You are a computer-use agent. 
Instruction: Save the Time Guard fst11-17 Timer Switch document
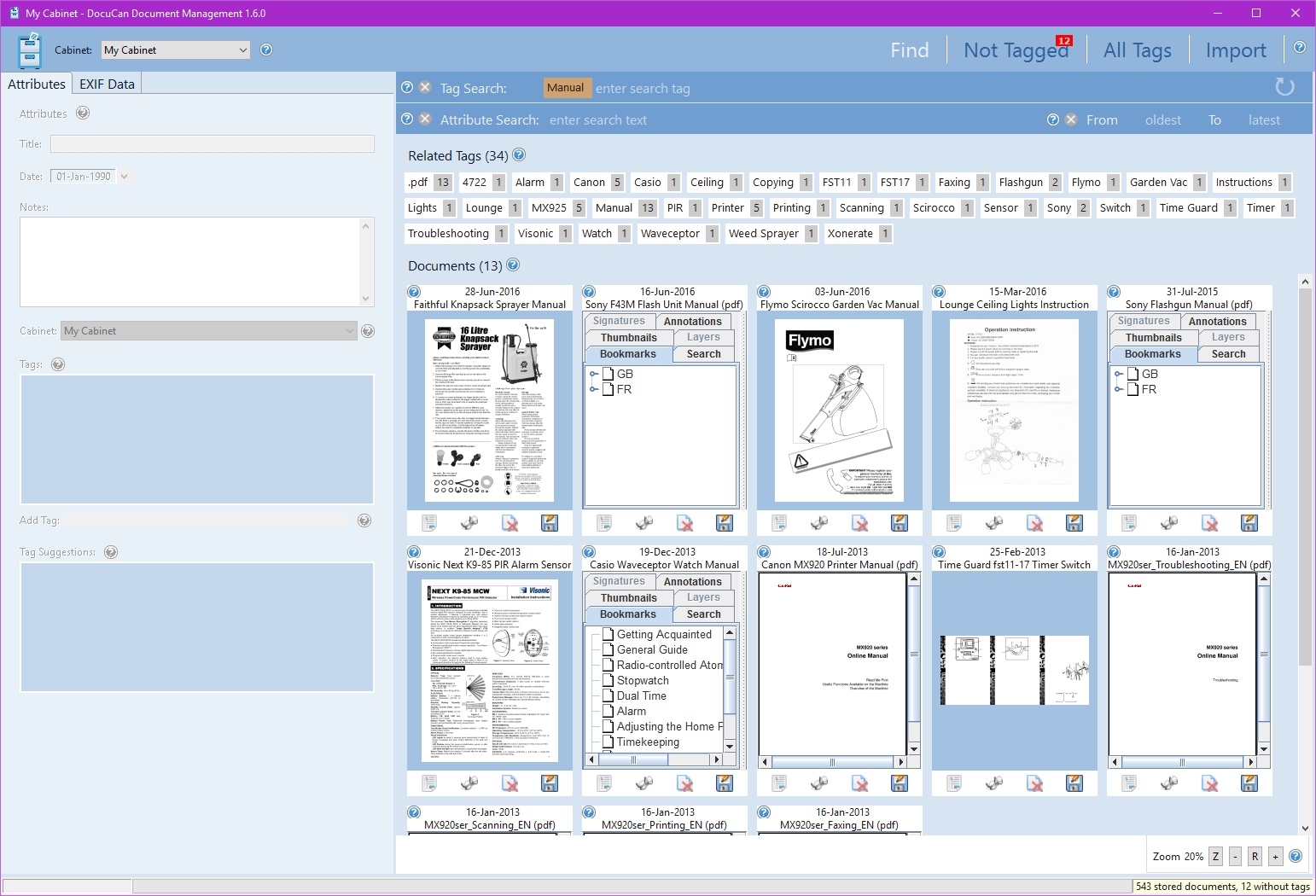(x=1074, y=783)
